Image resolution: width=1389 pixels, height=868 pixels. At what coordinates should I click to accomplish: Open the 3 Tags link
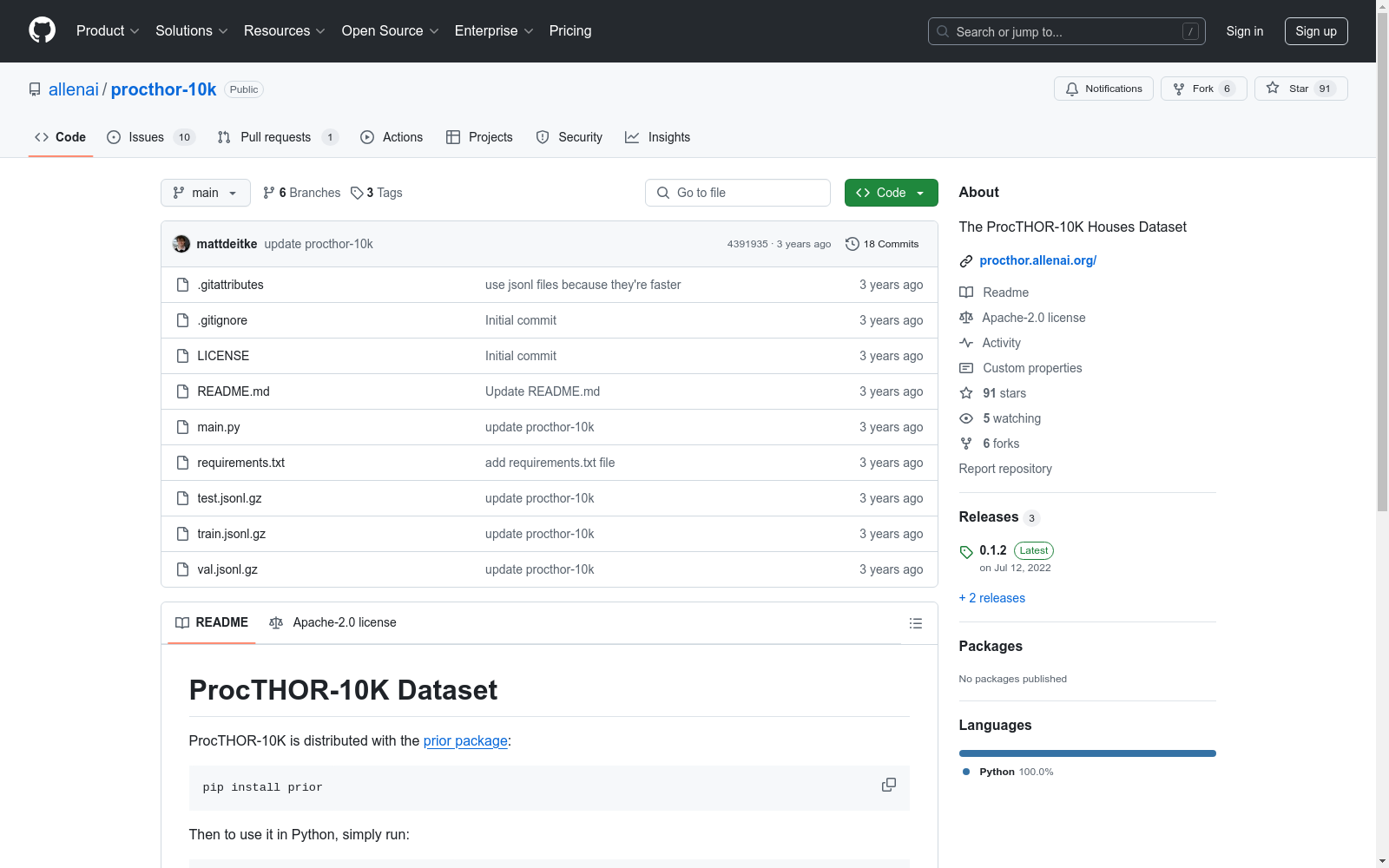pyautogui.click(x=376, y=193)
